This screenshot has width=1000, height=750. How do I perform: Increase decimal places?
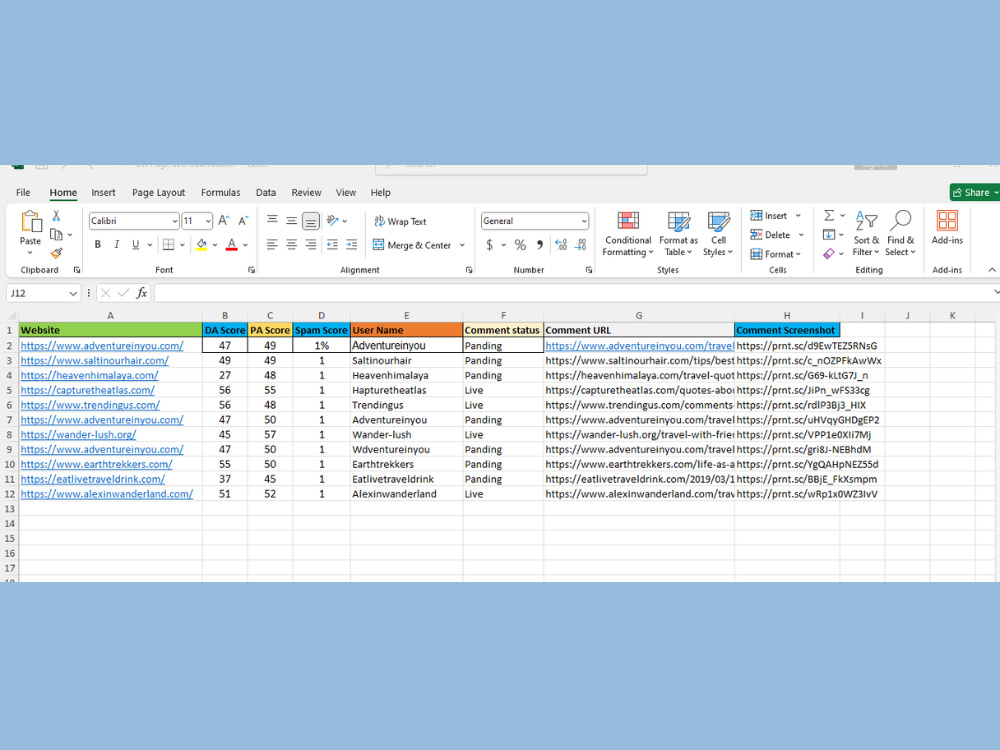[x=561, y=244]
